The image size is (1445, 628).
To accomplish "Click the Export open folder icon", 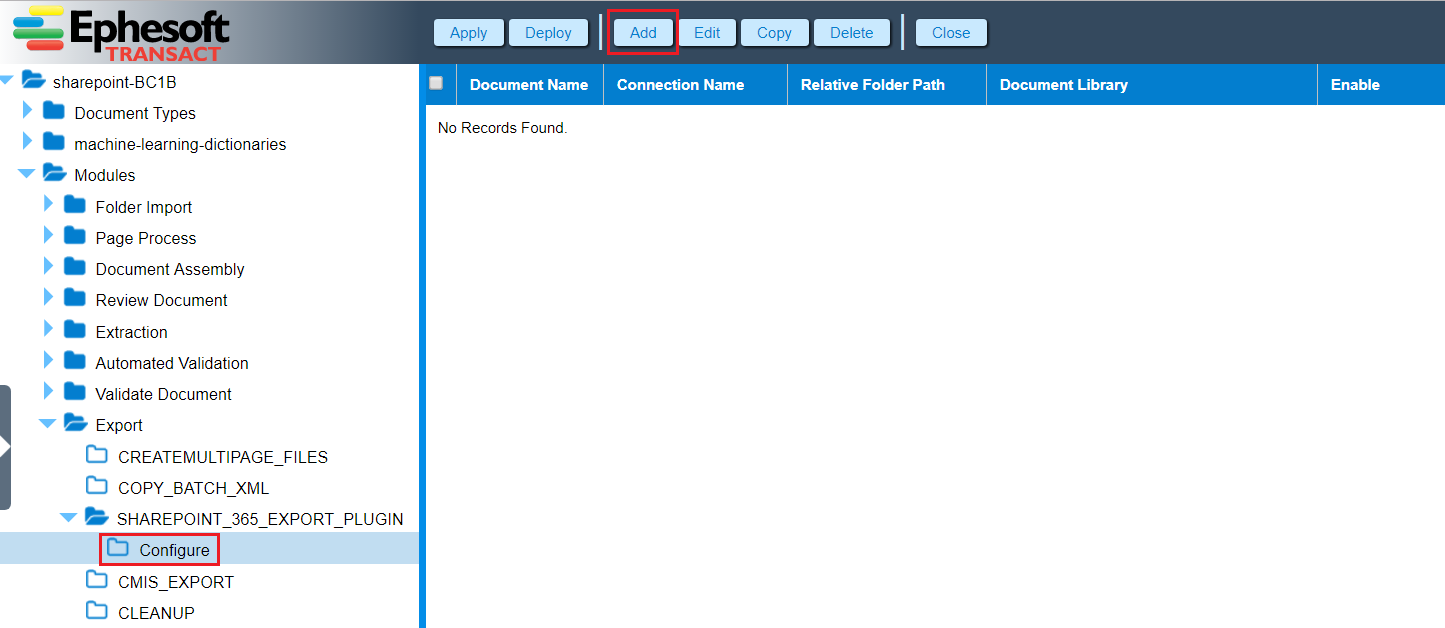I will 75,423.
